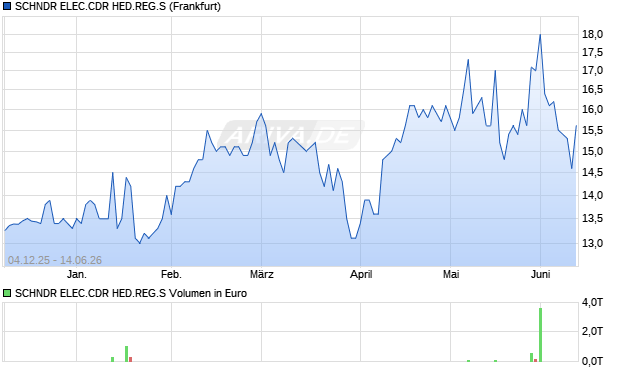Click the 'Jan.' month axis label
This screenshot has height=371, width=620.
click(77, 274)
